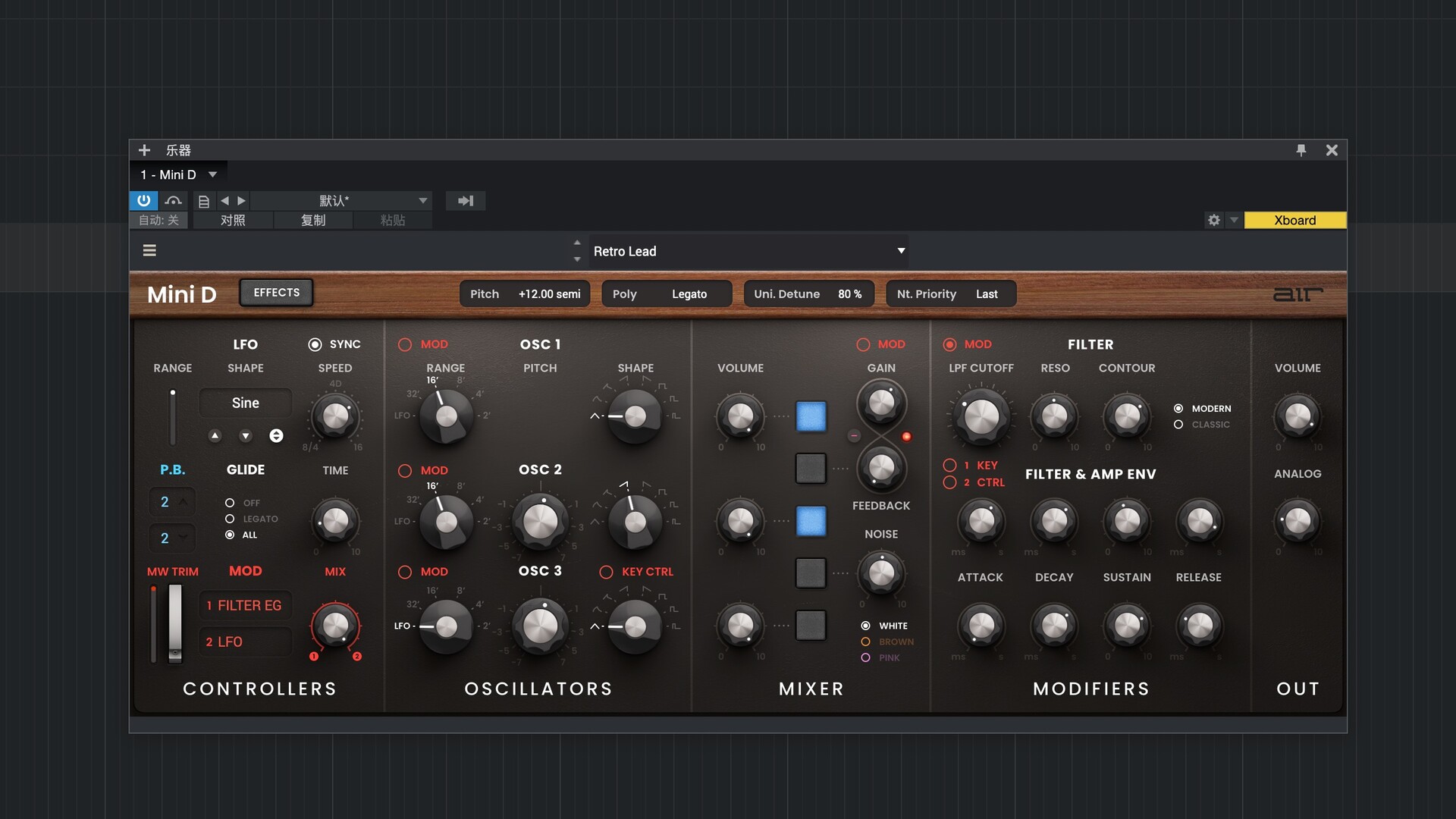This screenshot has width=1456, height=819.
Task: Click the hamburger menu icon
Action: click(149, 250)
